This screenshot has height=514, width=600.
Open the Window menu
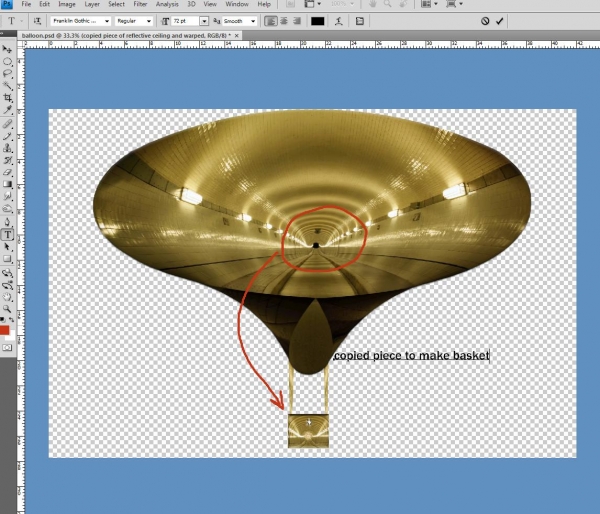pyautogui.click(x=237, y=4)
